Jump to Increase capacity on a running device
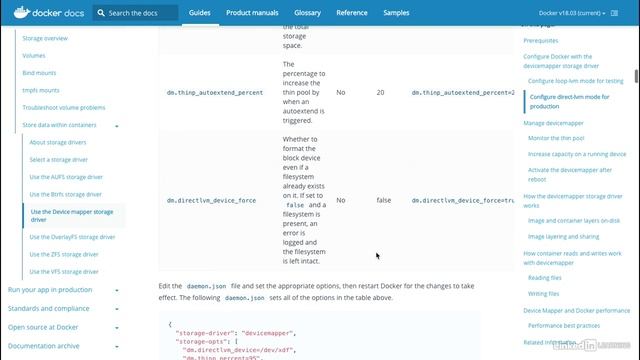The height and width of the screenshot is (360, 640). [577, 154]
